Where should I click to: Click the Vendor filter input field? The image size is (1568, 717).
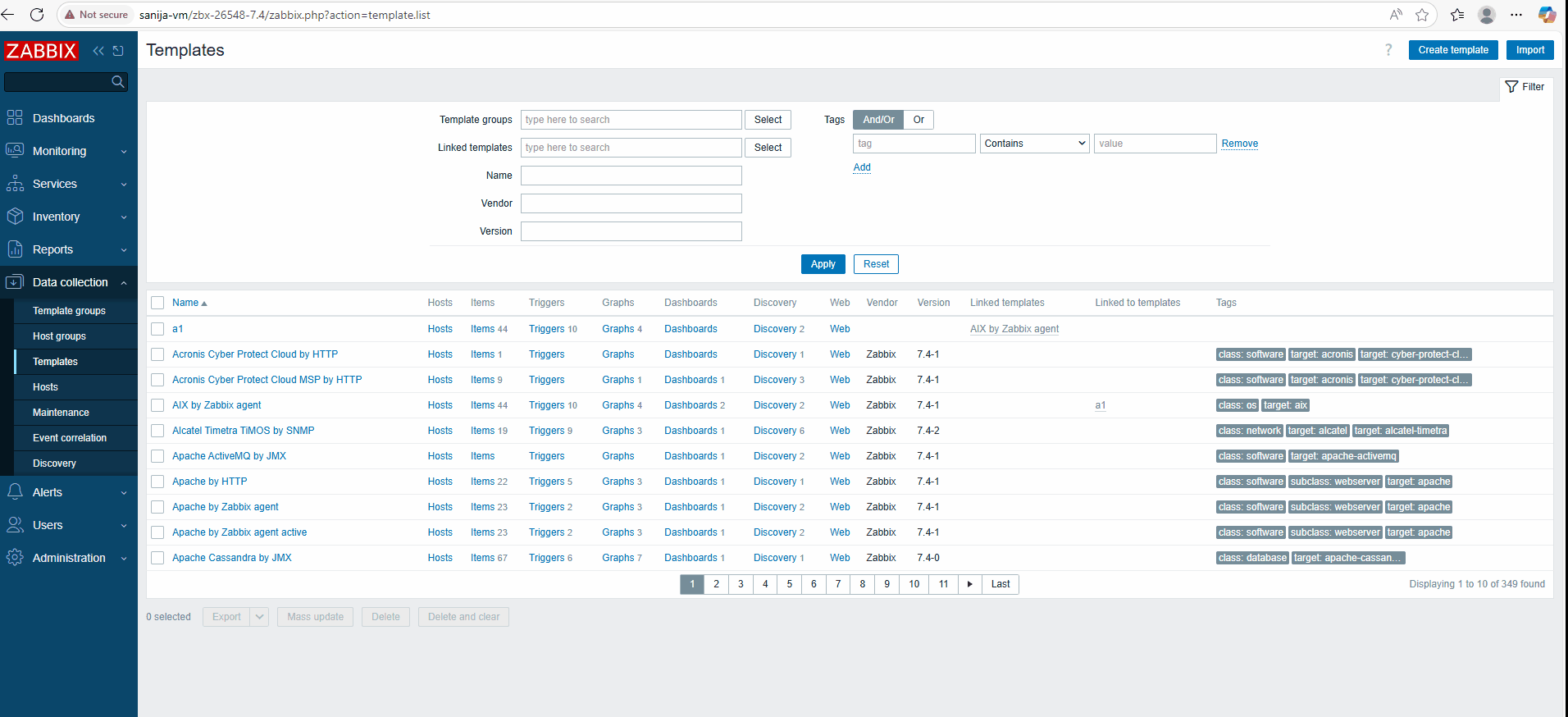tap(631, 203)
